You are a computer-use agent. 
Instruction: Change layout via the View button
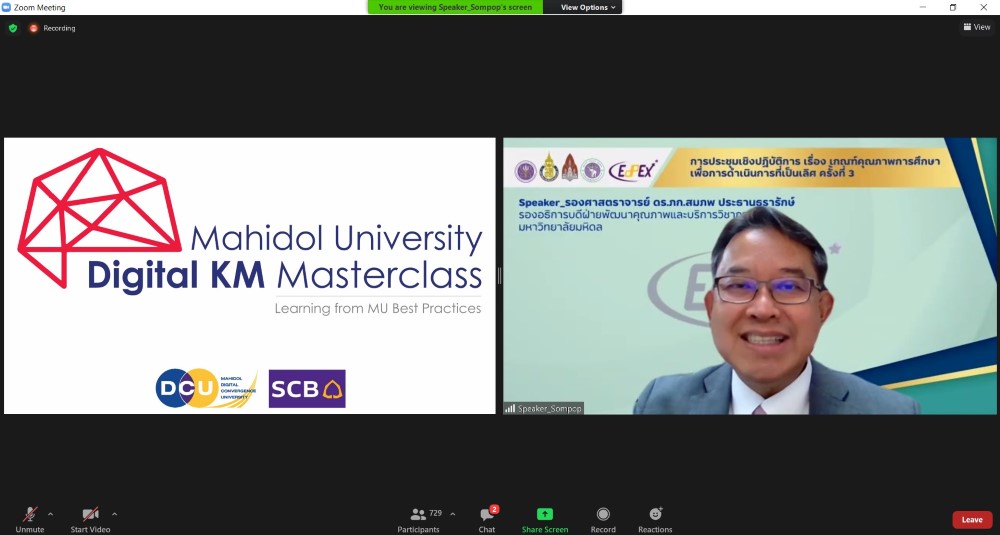coord(976,27)
